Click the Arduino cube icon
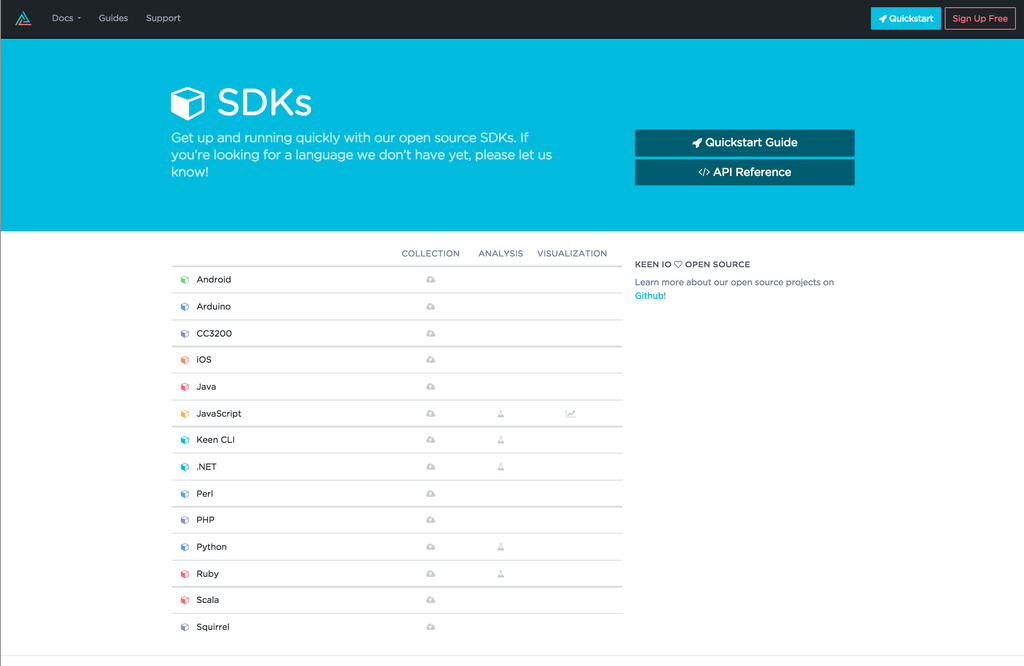The image size is (1024, 666). pos(185,306)
